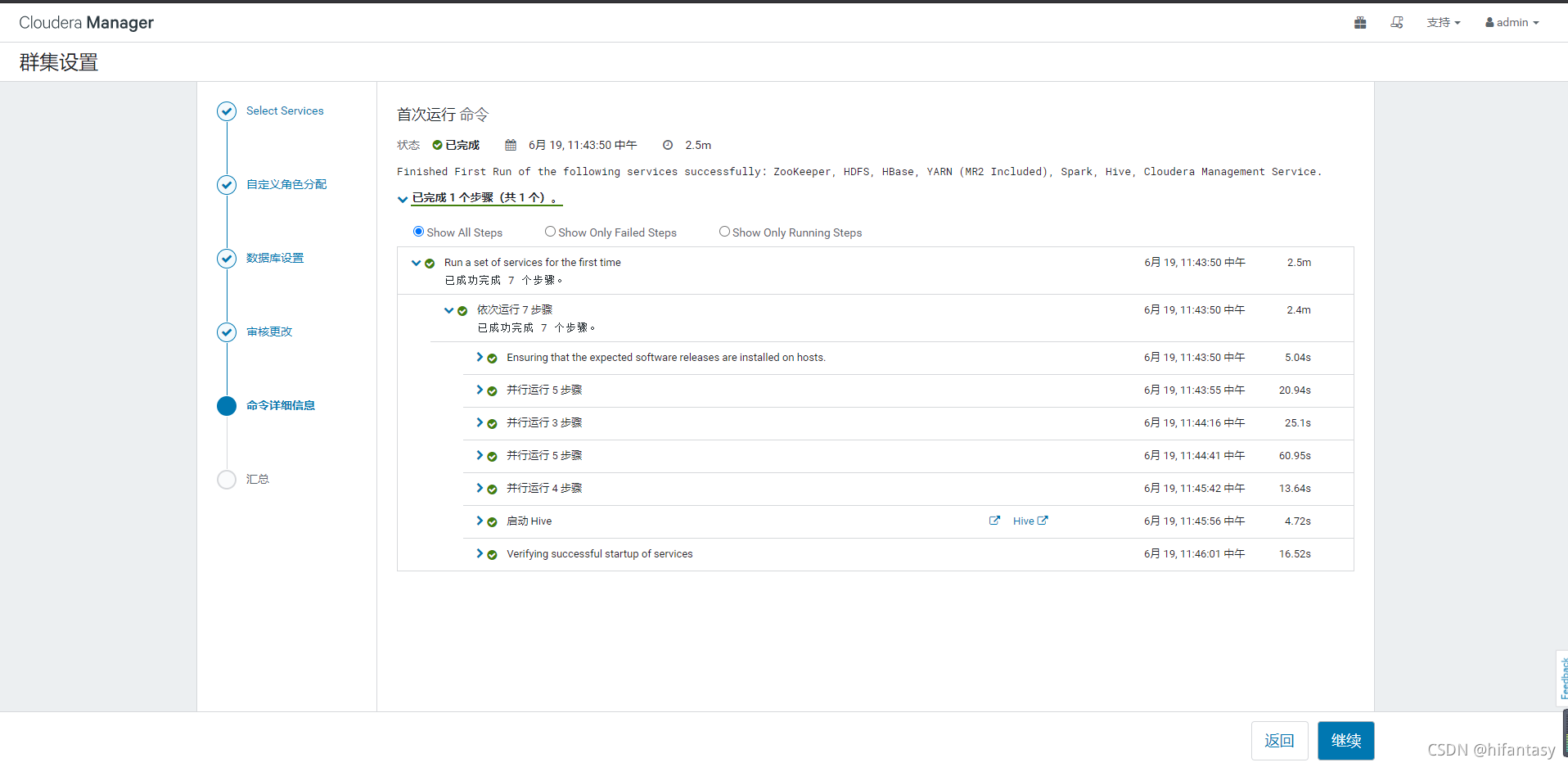The width and height of the screenshot is (1568, 767).
Task: Select the 汇总 wizard step
Action: [x=258, y=479]
